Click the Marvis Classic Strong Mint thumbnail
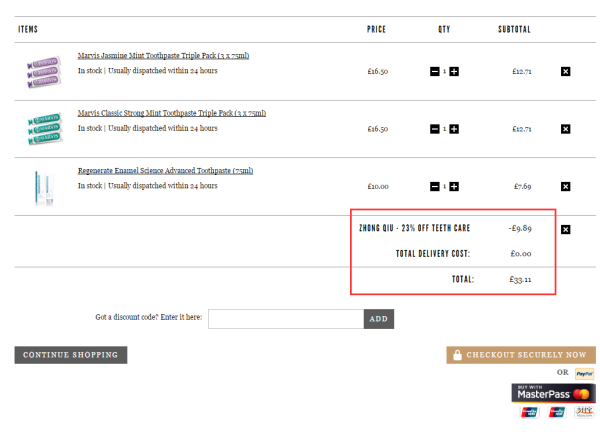 point(44,129)
